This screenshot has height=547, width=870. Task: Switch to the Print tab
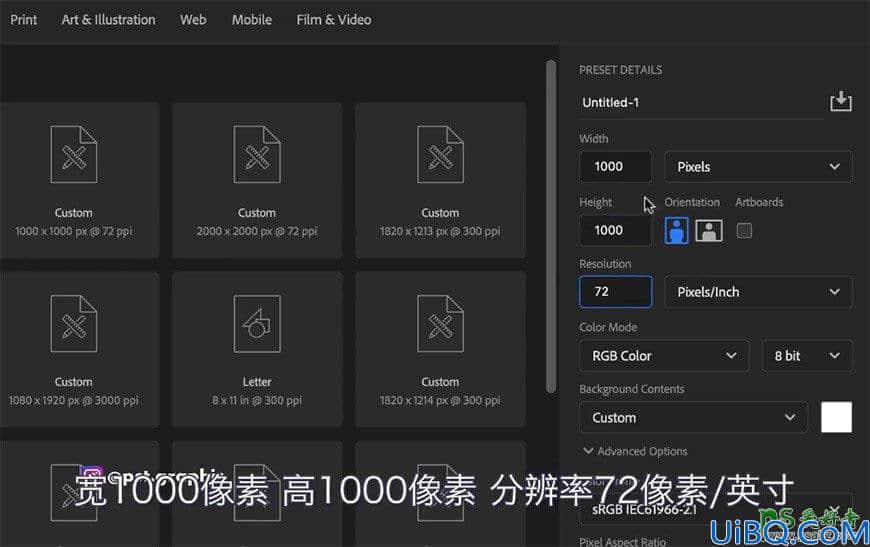pos(23,19)
